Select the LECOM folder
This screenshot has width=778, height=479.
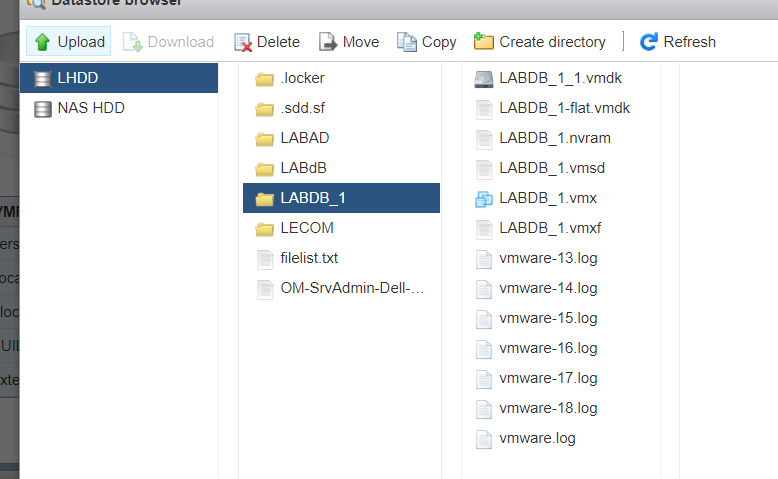pos(341,228)
